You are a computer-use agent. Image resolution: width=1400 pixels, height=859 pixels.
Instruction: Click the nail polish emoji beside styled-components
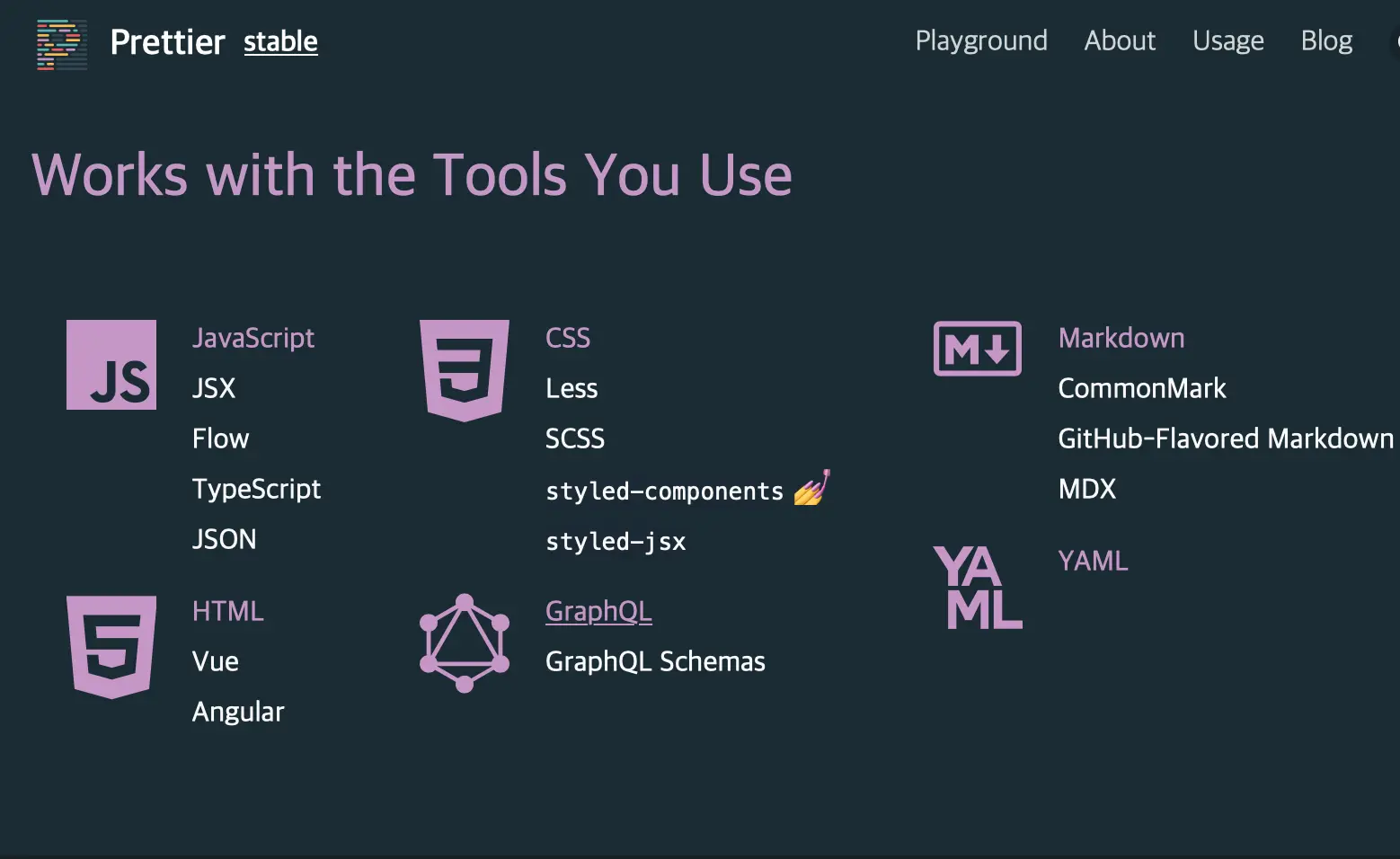pos(812,488)
